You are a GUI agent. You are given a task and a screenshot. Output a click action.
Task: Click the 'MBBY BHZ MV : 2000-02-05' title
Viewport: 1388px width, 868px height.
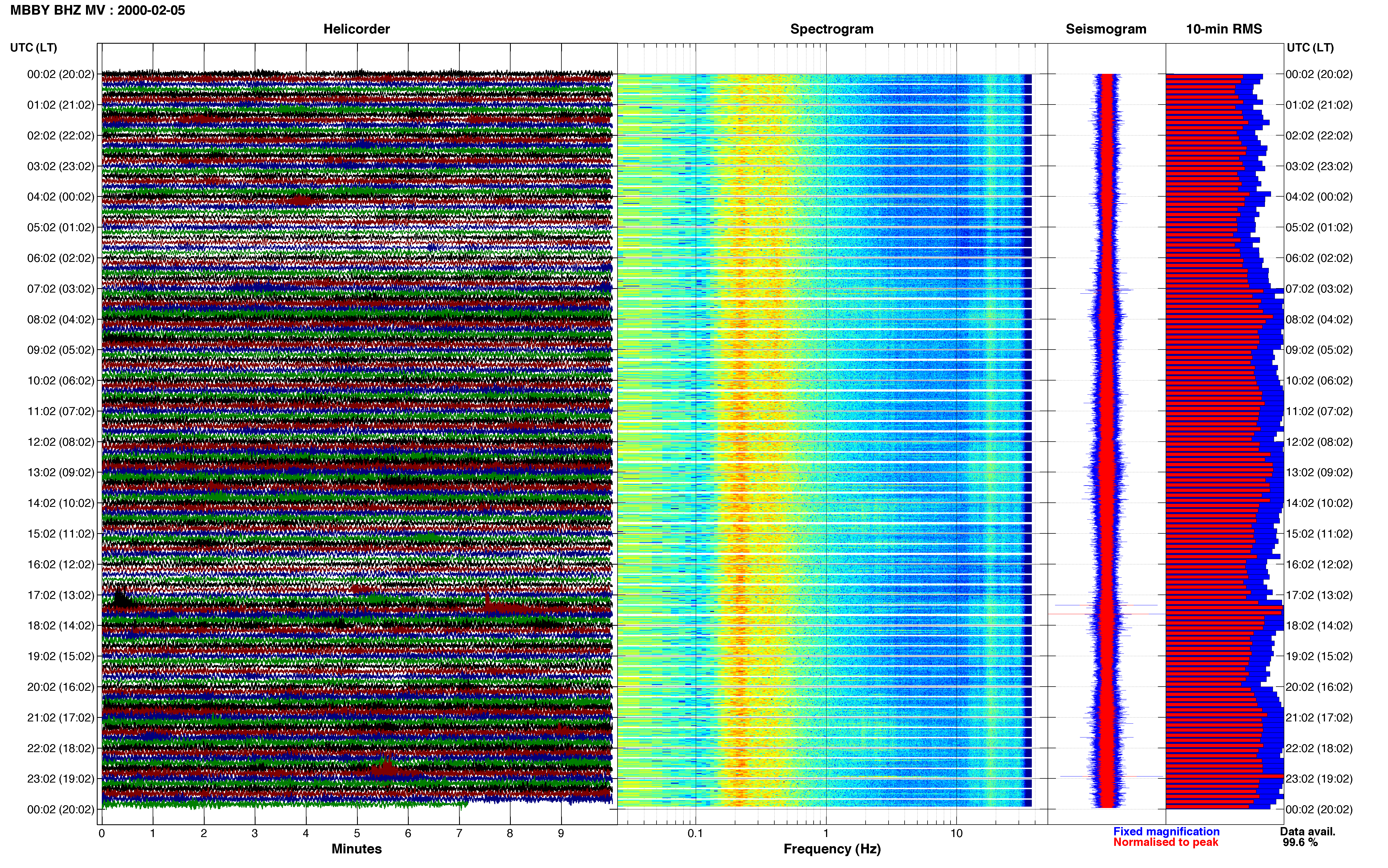[x=98, y=10]
